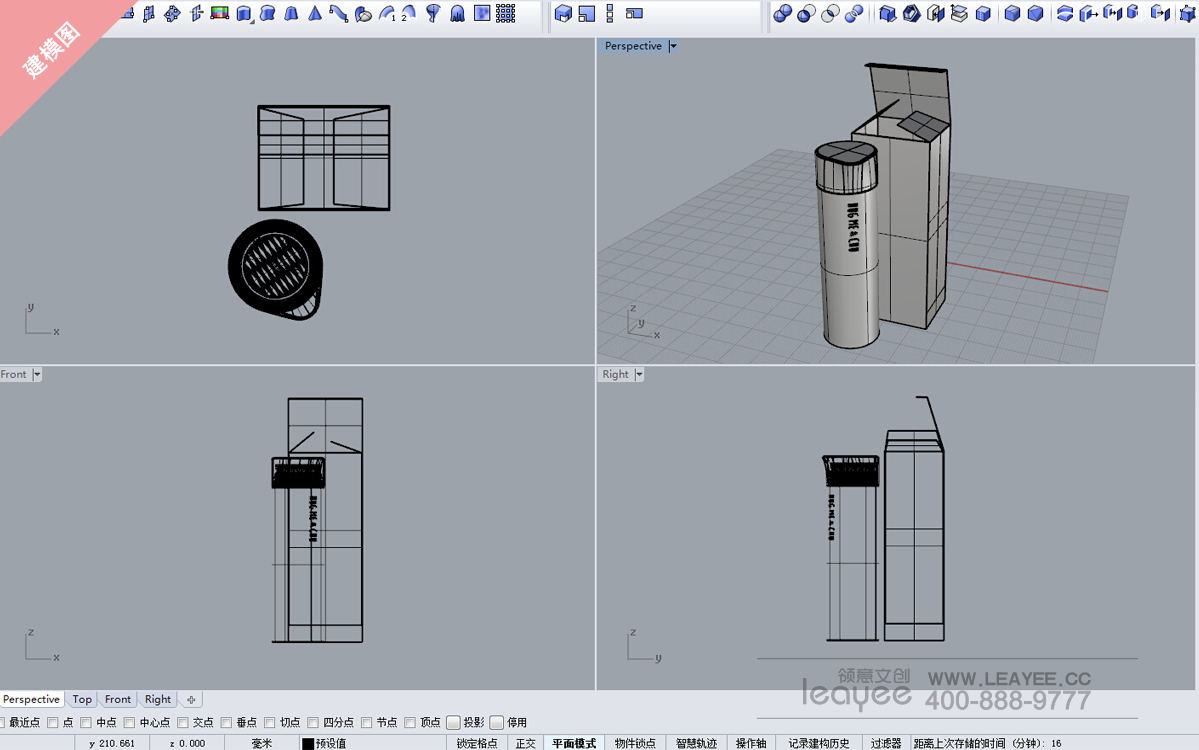Switch to the Top viewport tab

coord(82,700)
